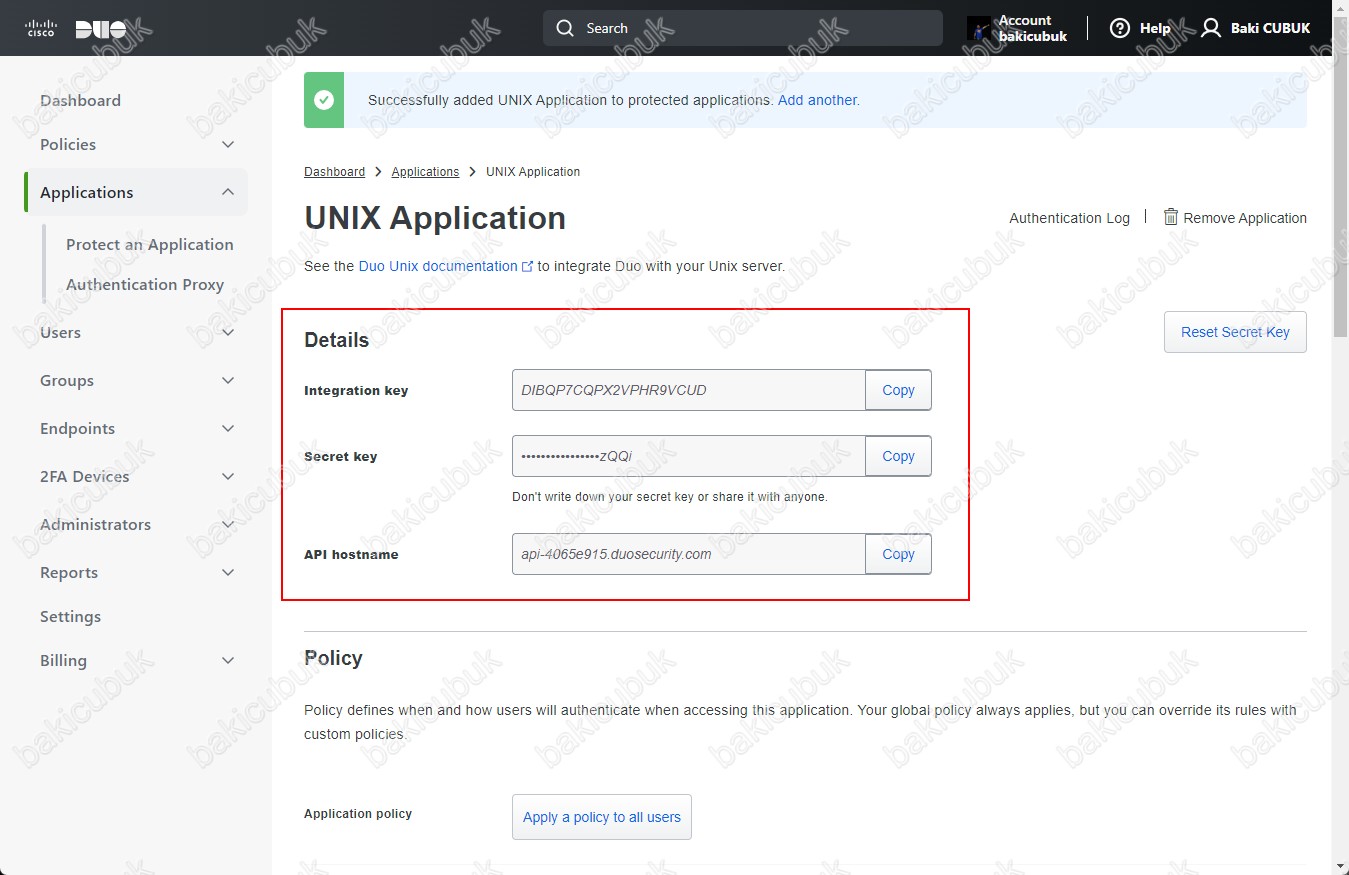
Task: Click the account avatar thumbnail
Action: click(979, 28)
